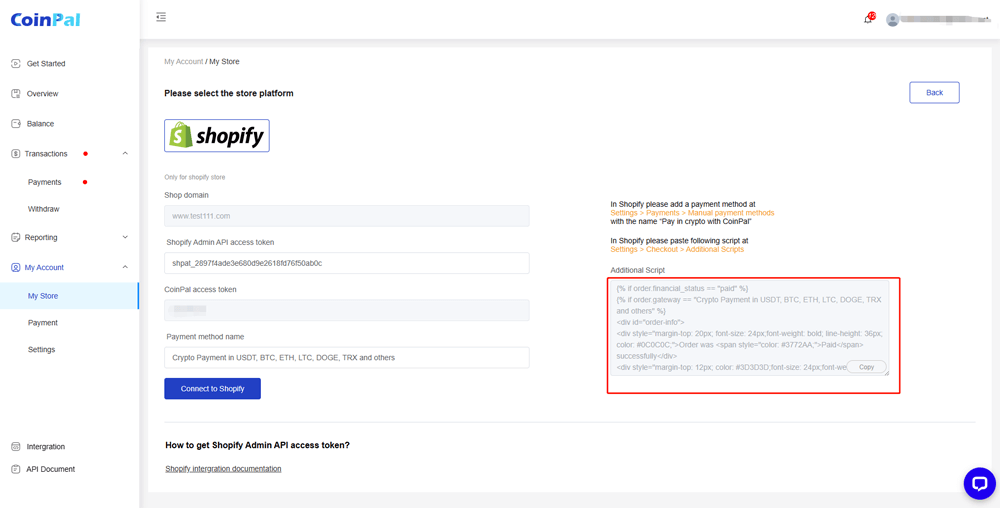Open Settings under My Account

[41, 350]
